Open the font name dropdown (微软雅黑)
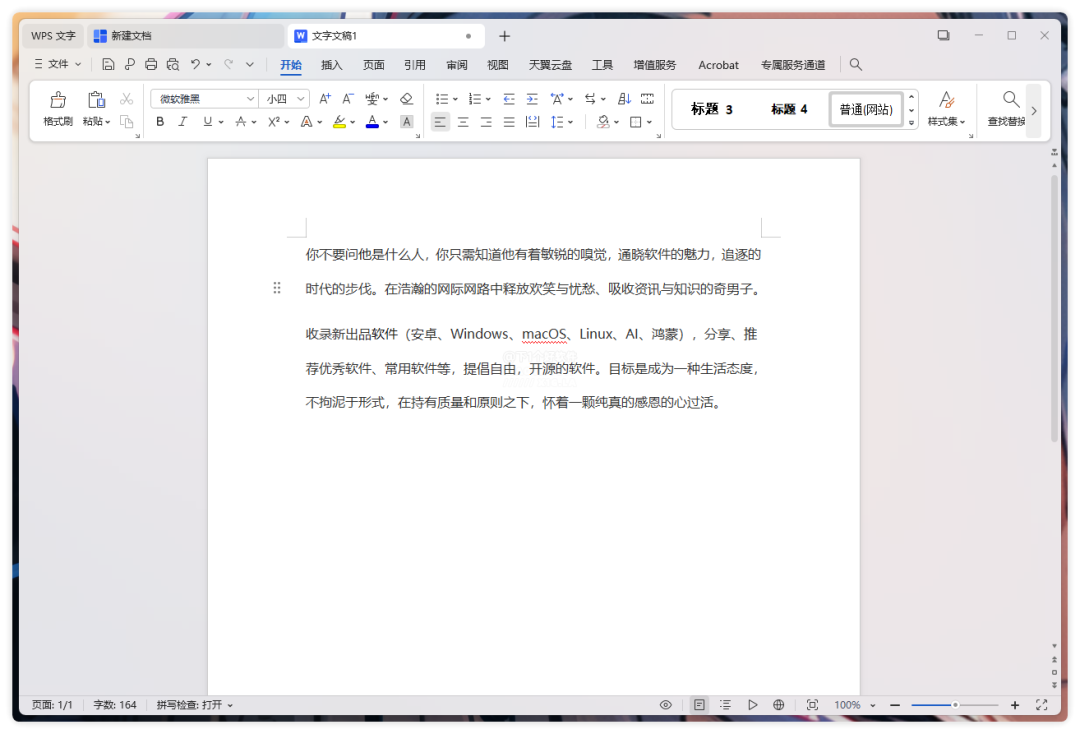 (250, 99)
